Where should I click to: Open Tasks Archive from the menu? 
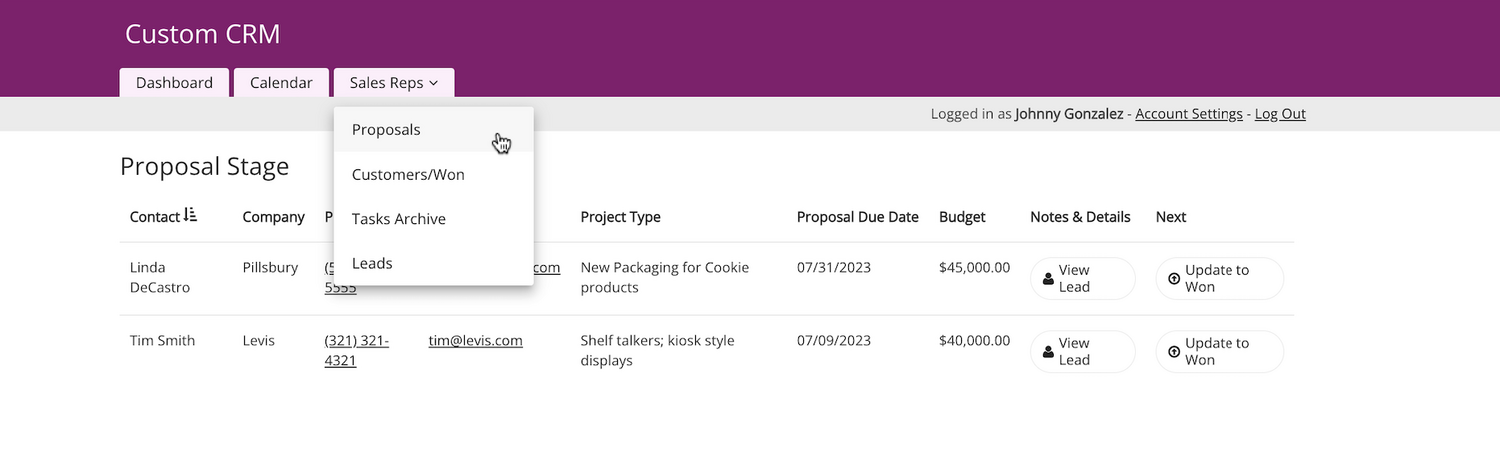[398, 219]
